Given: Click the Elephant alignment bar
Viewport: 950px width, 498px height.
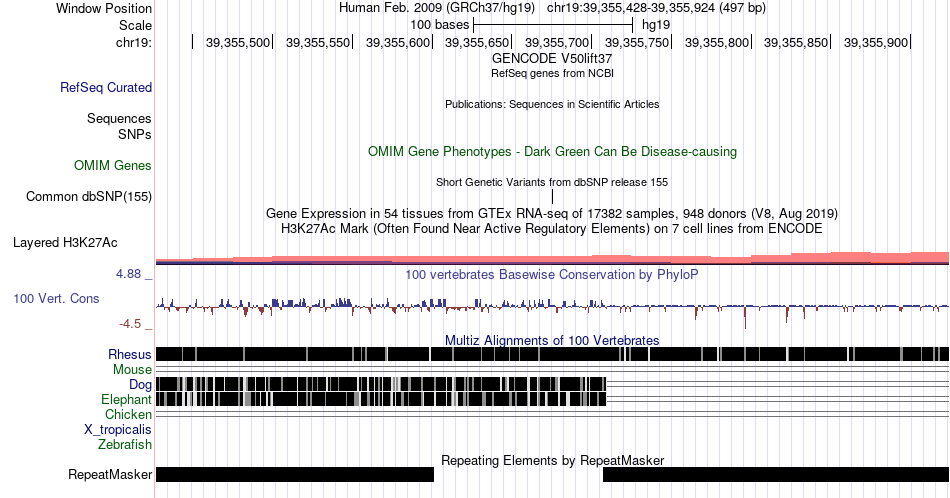Looking at the screenshot, I should point(381,399).
